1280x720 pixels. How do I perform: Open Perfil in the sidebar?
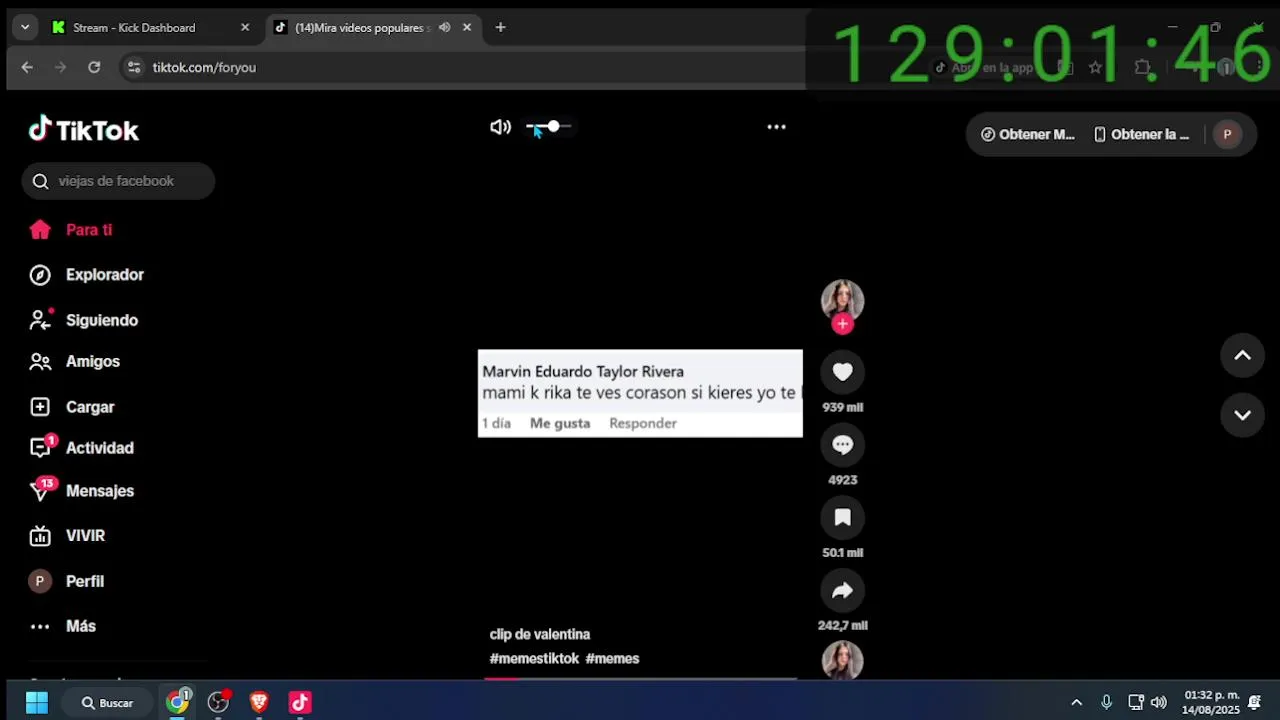(x=66, y=581)
